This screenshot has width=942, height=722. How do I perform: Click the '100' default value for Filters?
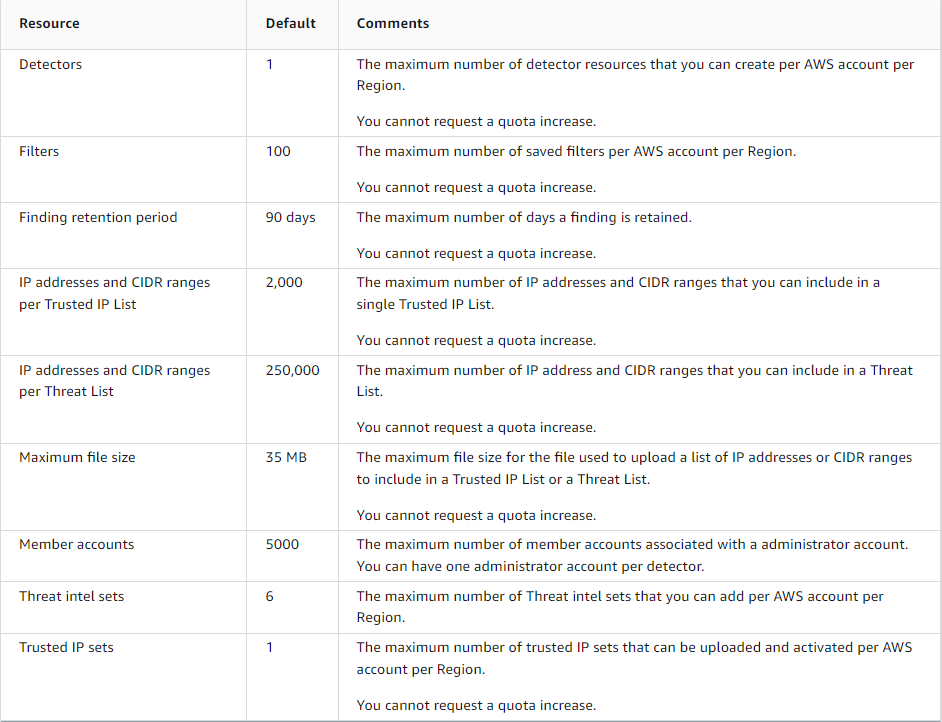tap(278, 152)
